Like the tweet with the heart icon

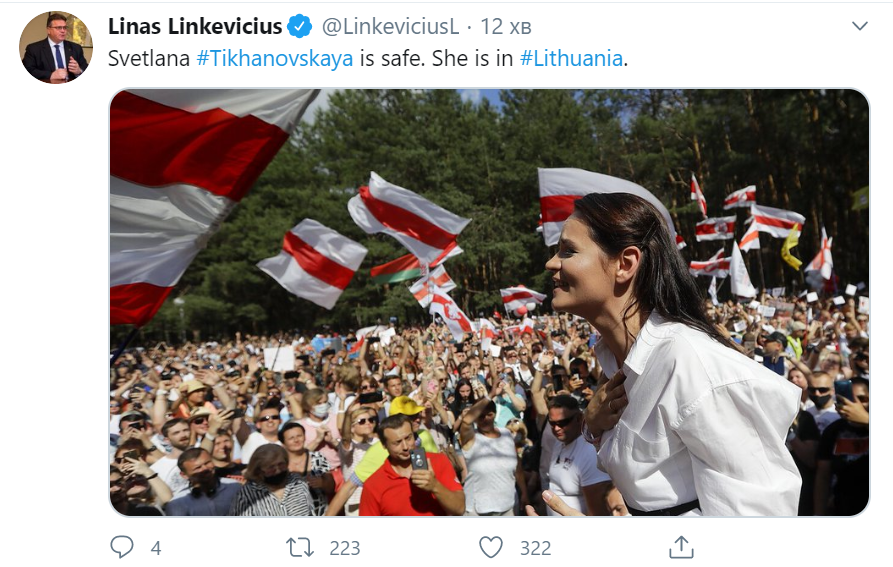click(490, 548)
